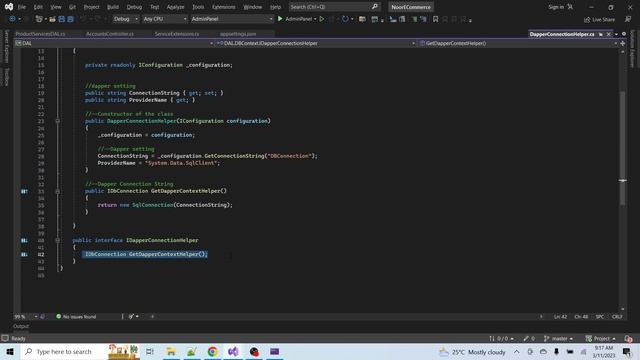
Task: Open the Debug configuration dropdown
Action: point(126,19)
